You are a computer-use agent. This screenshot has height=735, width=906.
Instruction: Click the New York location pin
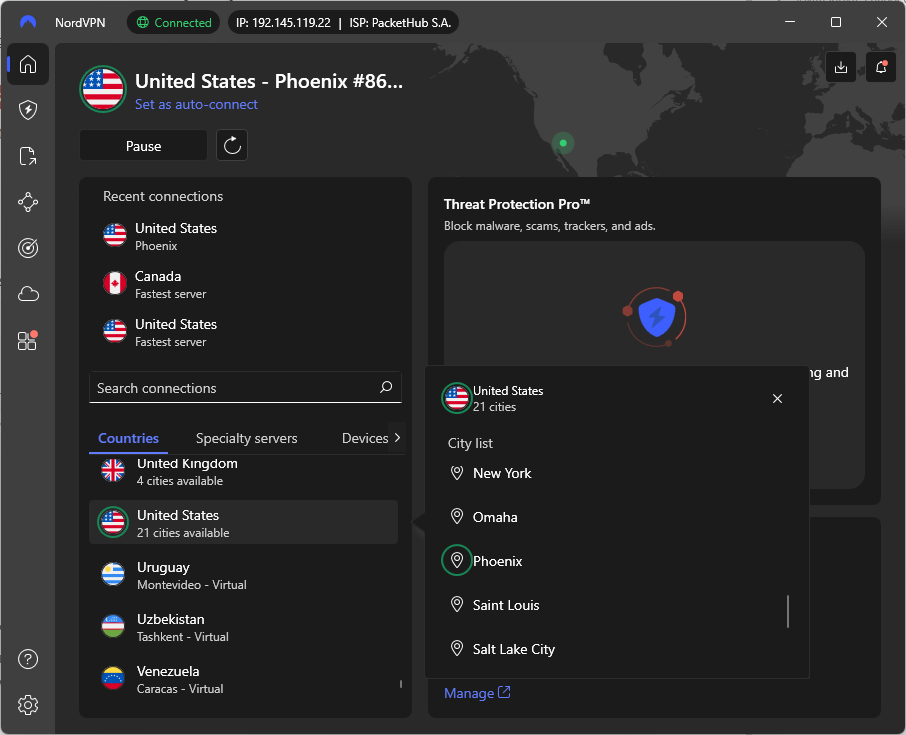pyautogui.click(x=456, y=473)
